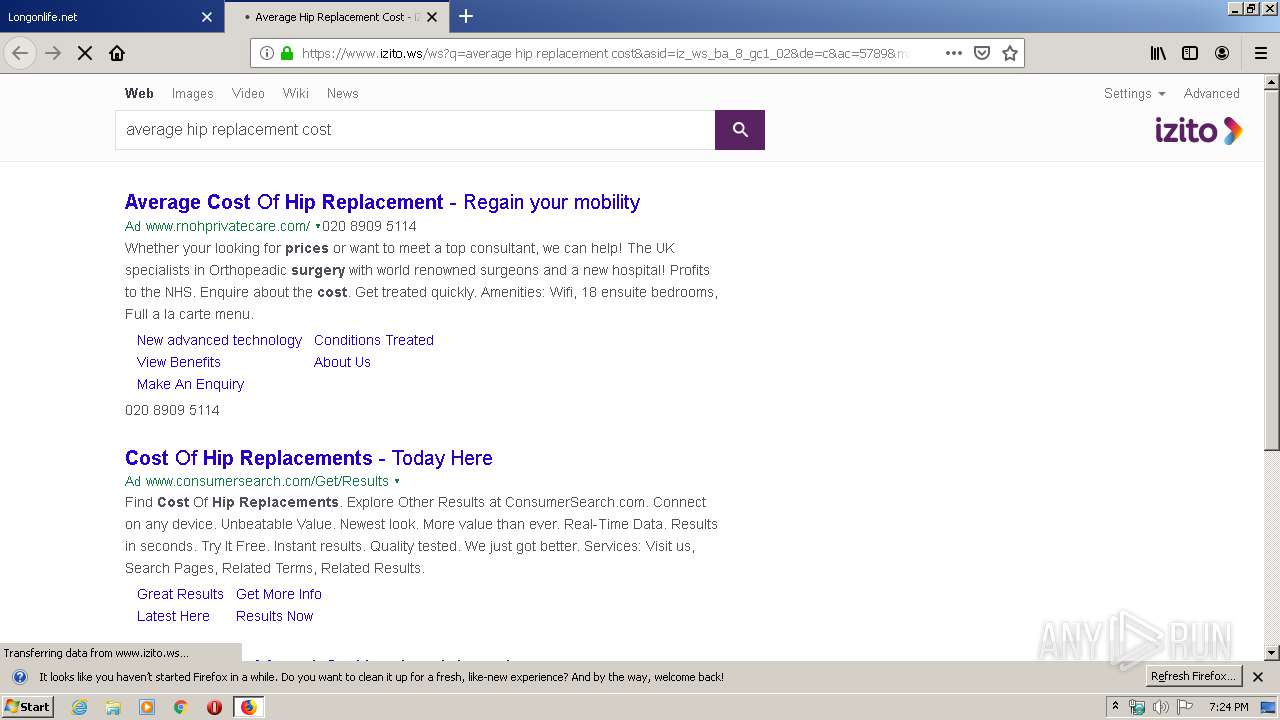This screenshot has width=1280, height=720.
Task: Dismiss the Firefox refresh notification bar
Action: pyautogui.click(x=1258, y=677)
